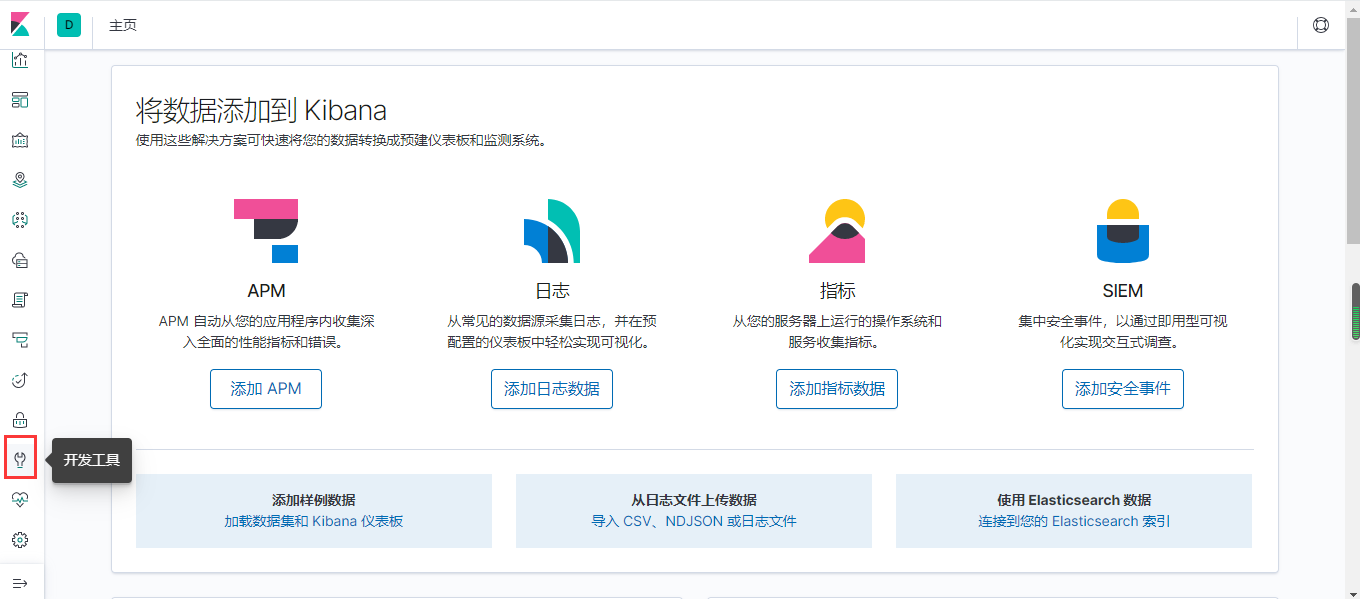This screenshot has width=1360, height=599.
Task: Click the 添加 APM button
Action: (x=266, y=389)
